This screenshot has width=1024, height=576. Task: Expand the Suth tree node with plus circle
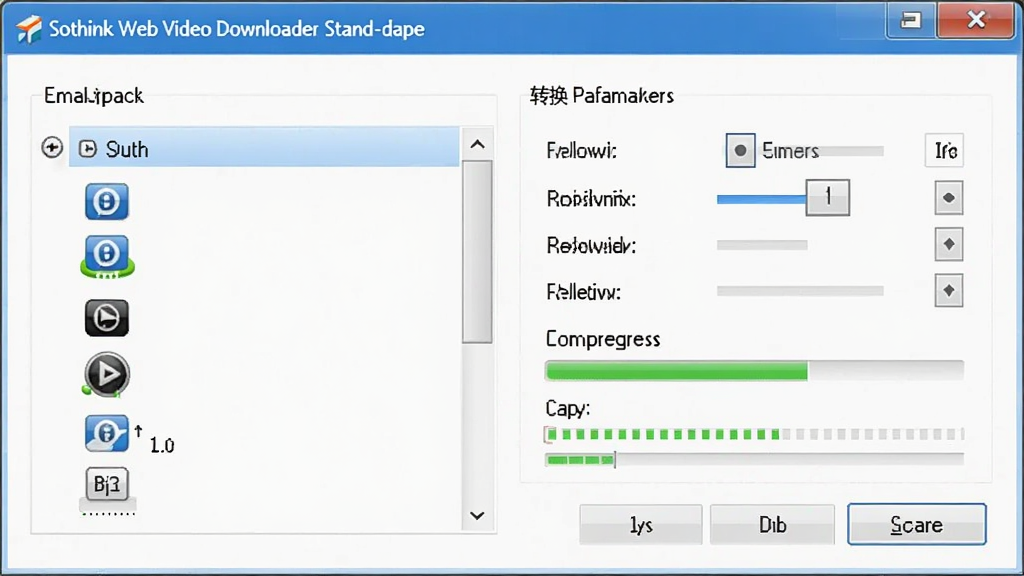click(52, 148)
